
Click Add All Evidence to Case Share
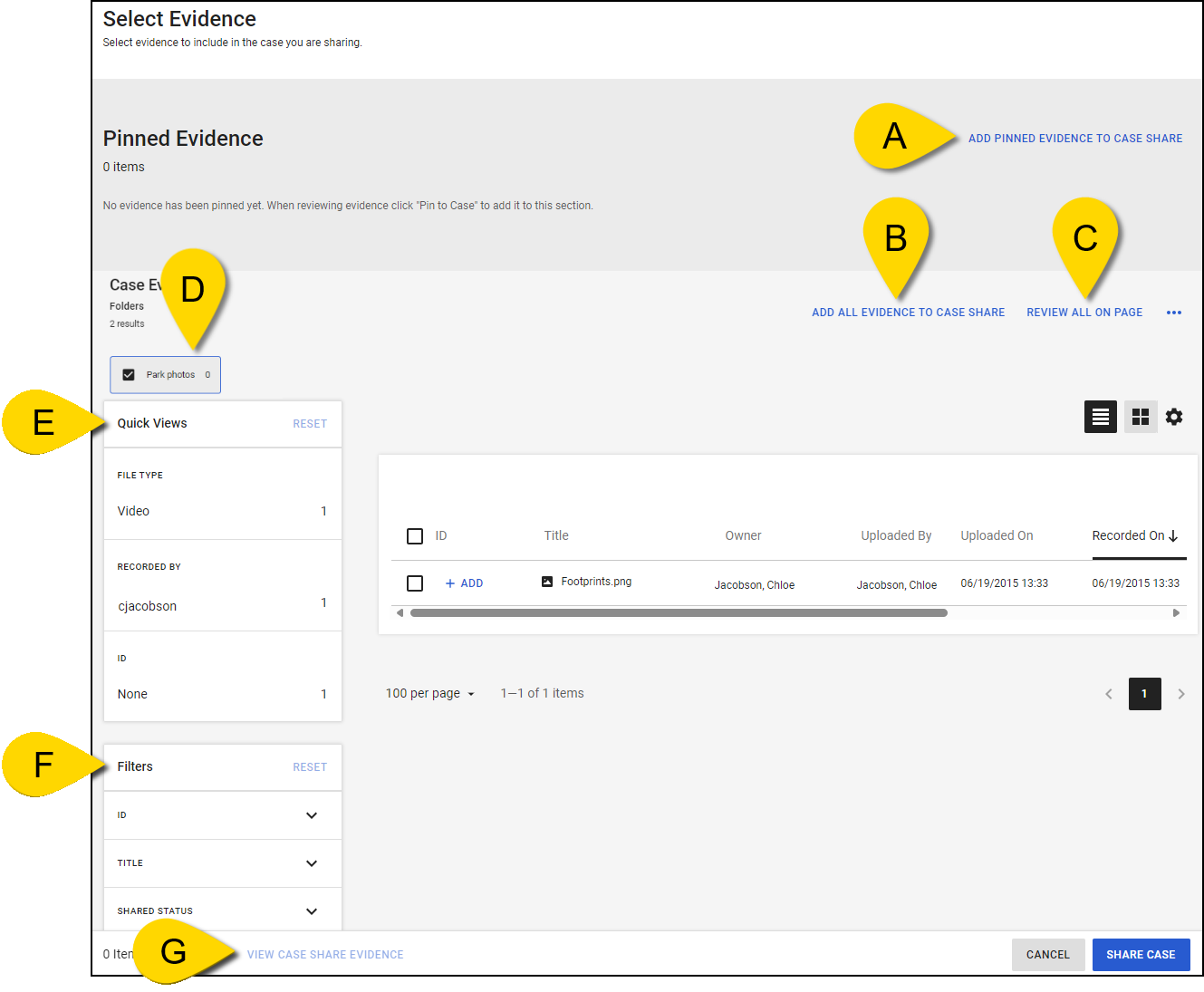point(908,313)
